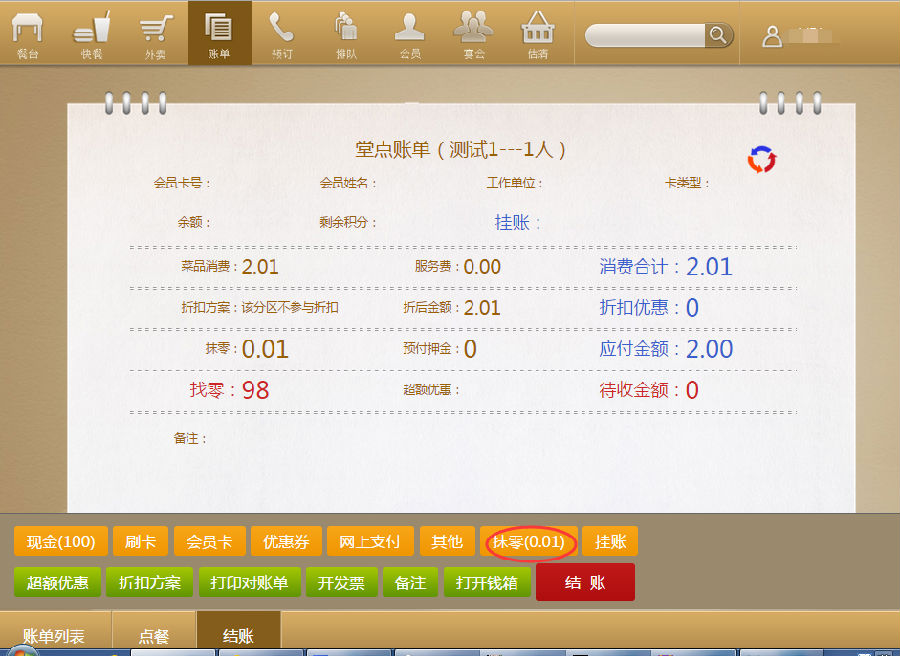900x656 pixels.
Task: Switch to 快餐 fast food icon
Action: coord(91,32)
